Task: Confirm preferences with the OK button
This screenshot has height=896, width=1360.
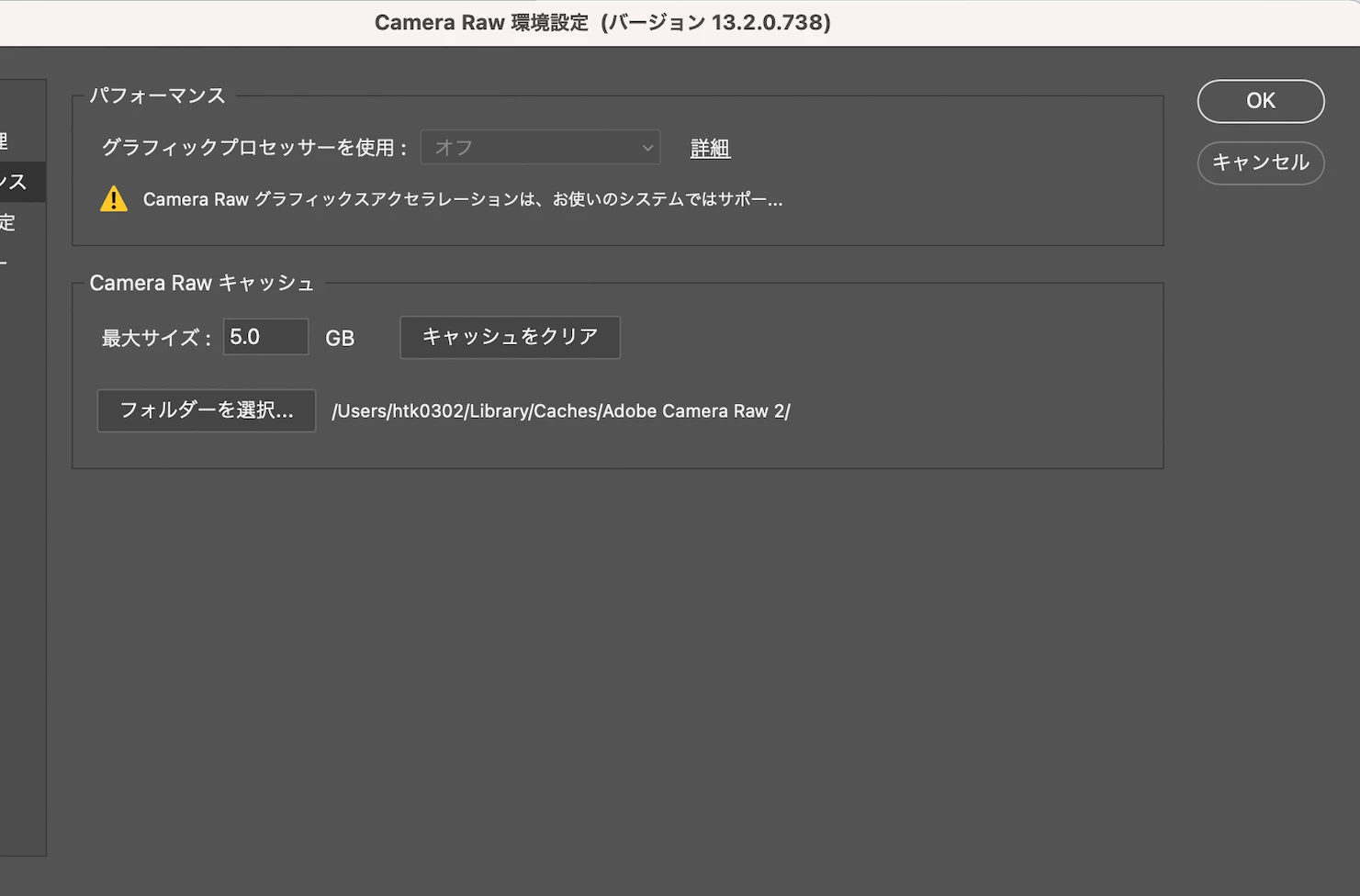Action: [x=1260, y=101]
